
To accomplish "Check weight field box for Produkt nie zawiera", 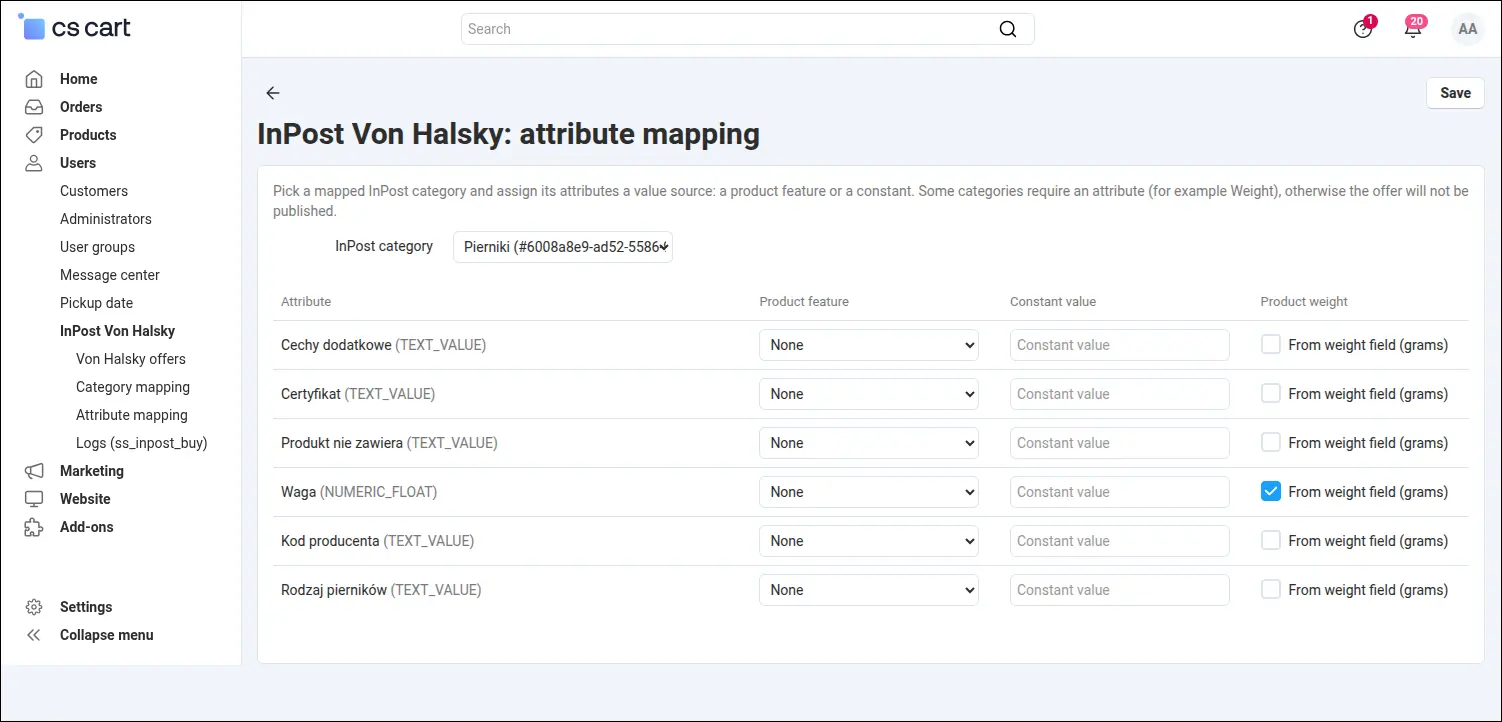I will (1271, 443).
